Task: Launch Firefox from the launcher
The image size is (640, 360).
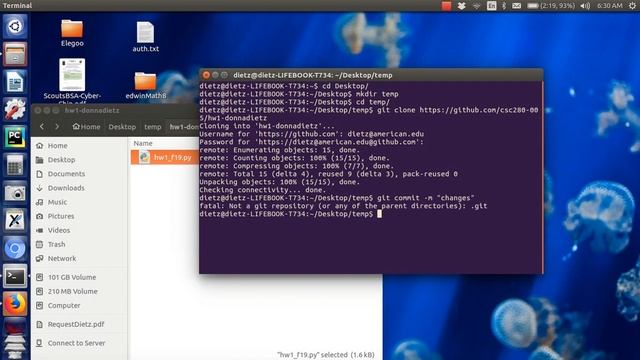Action: tap(15, 304)
